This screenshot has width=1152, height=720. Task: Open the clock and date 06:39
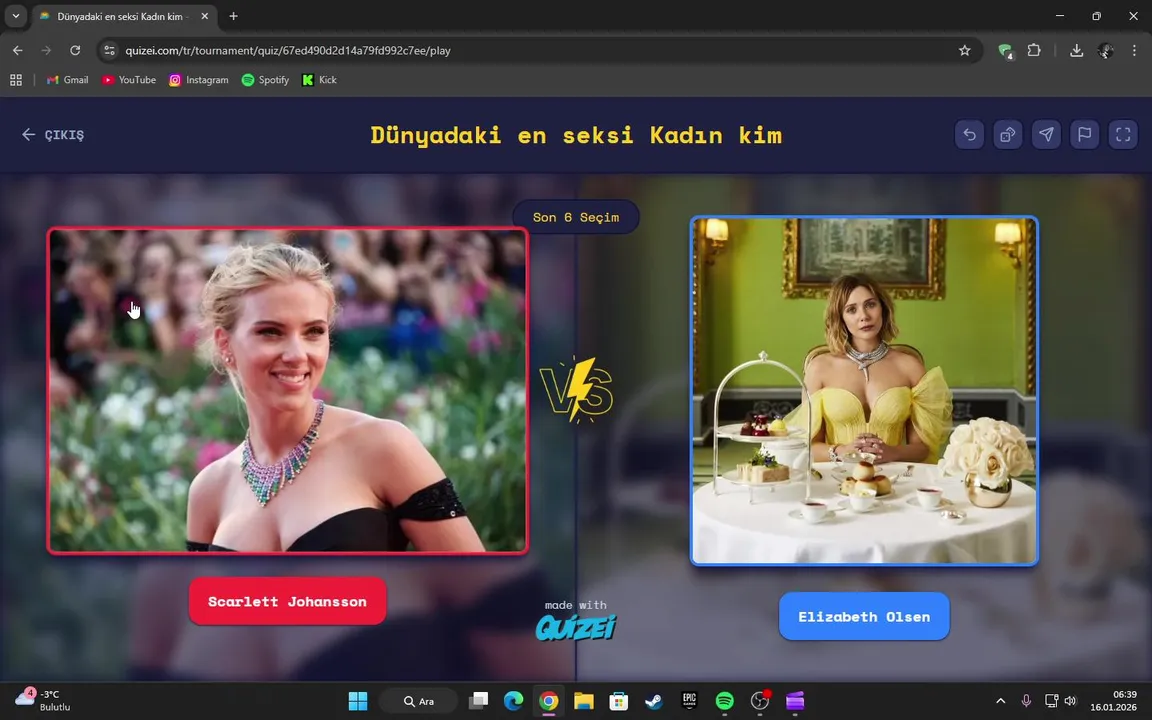(1113, 701)
